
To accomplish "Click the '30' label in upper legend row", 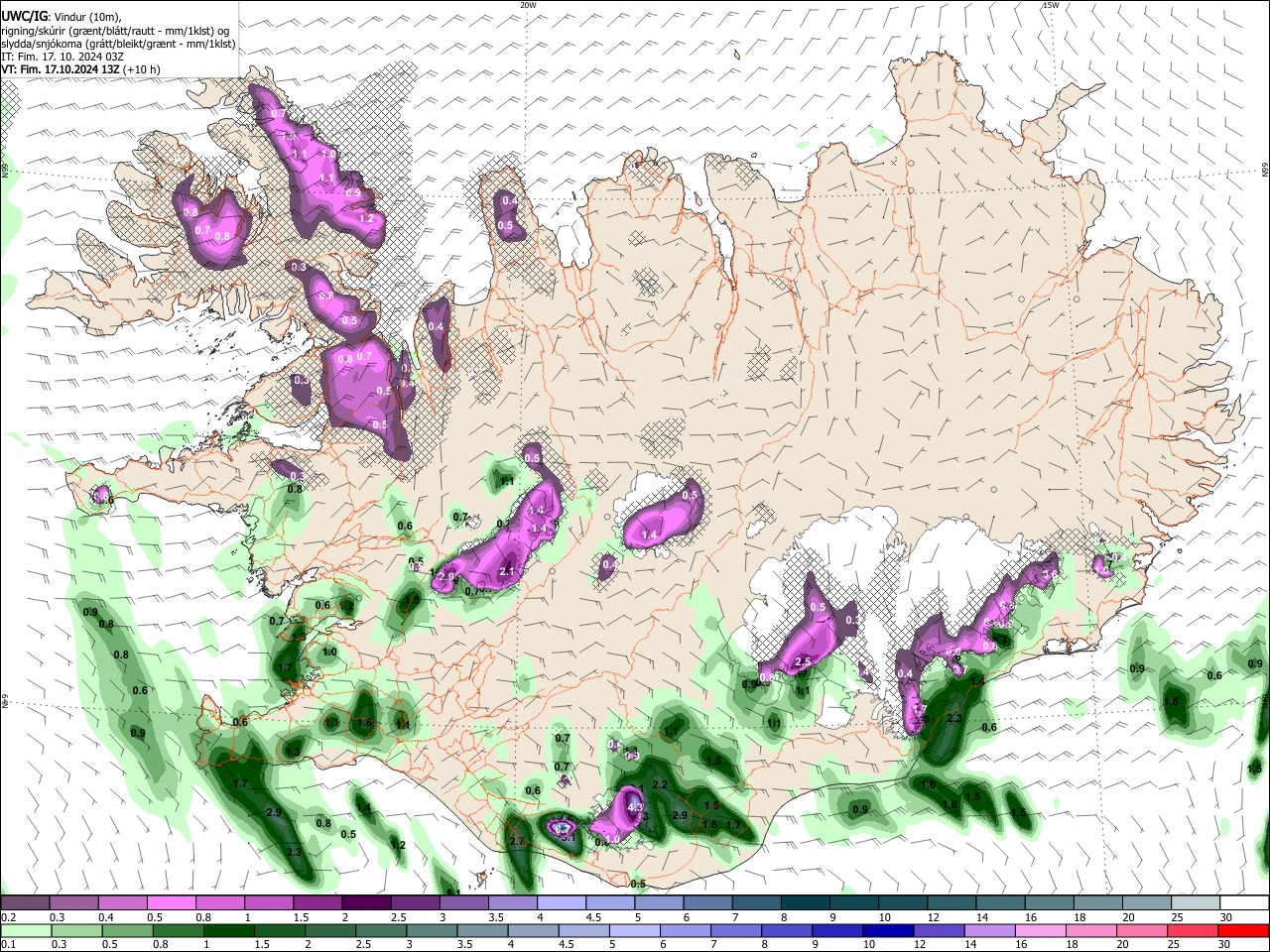I will (x=1226, y=917).
